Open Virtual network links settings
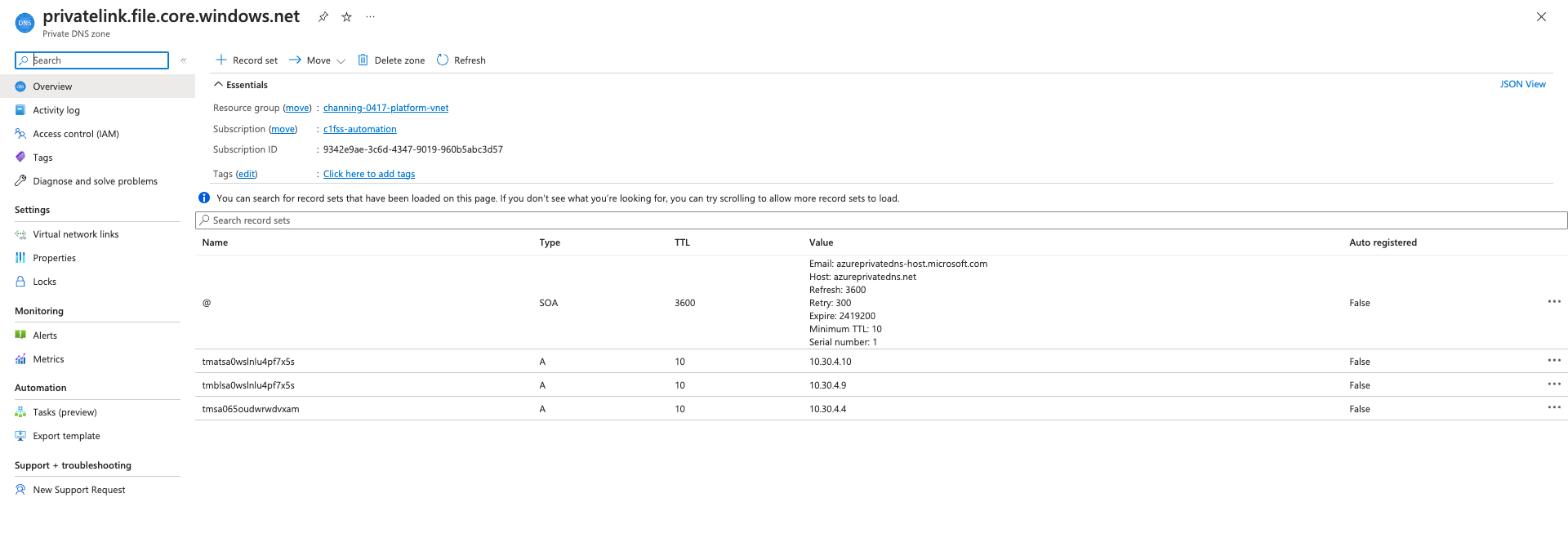Image resolution: width=1568 pixels, height=560 pixels. tap(75, 234)
